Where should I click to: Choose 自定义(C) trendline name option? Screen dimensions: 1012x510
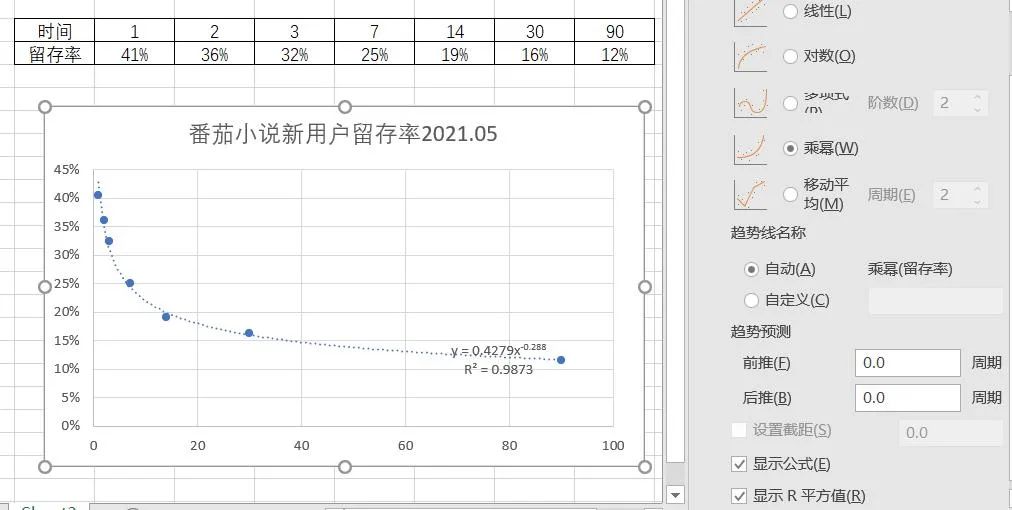pyautogui.click(x=751, y=300)
